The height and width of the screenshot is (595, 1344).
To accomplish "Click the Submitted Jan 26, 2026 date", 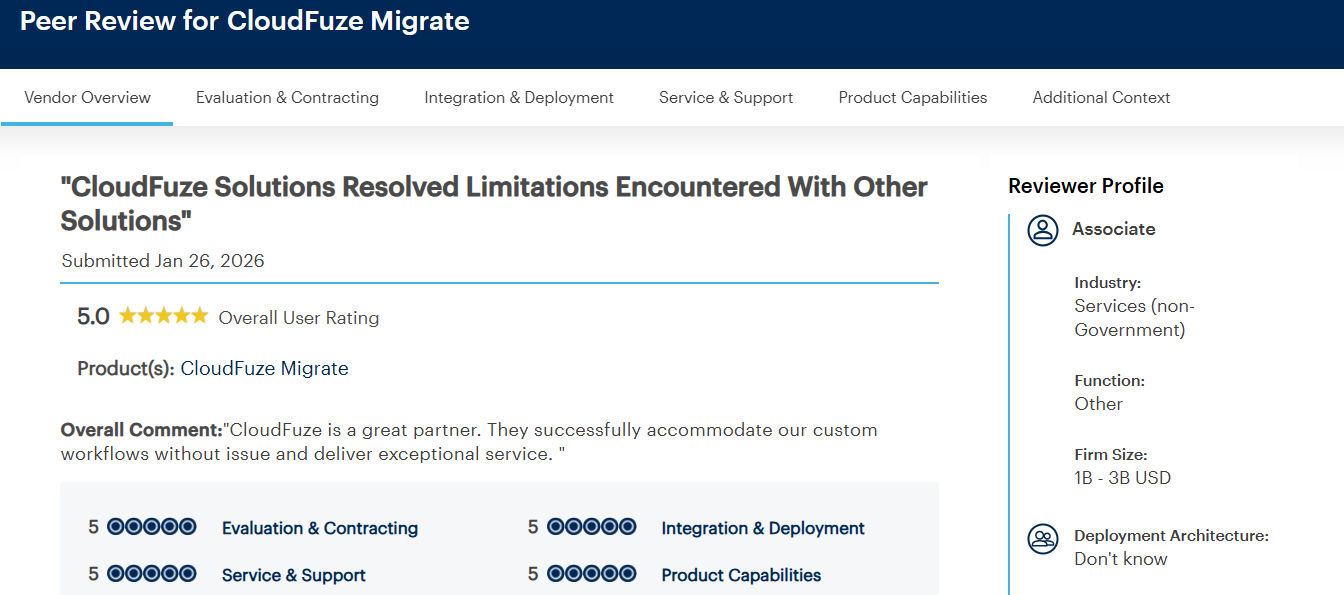I will [163, 260].
